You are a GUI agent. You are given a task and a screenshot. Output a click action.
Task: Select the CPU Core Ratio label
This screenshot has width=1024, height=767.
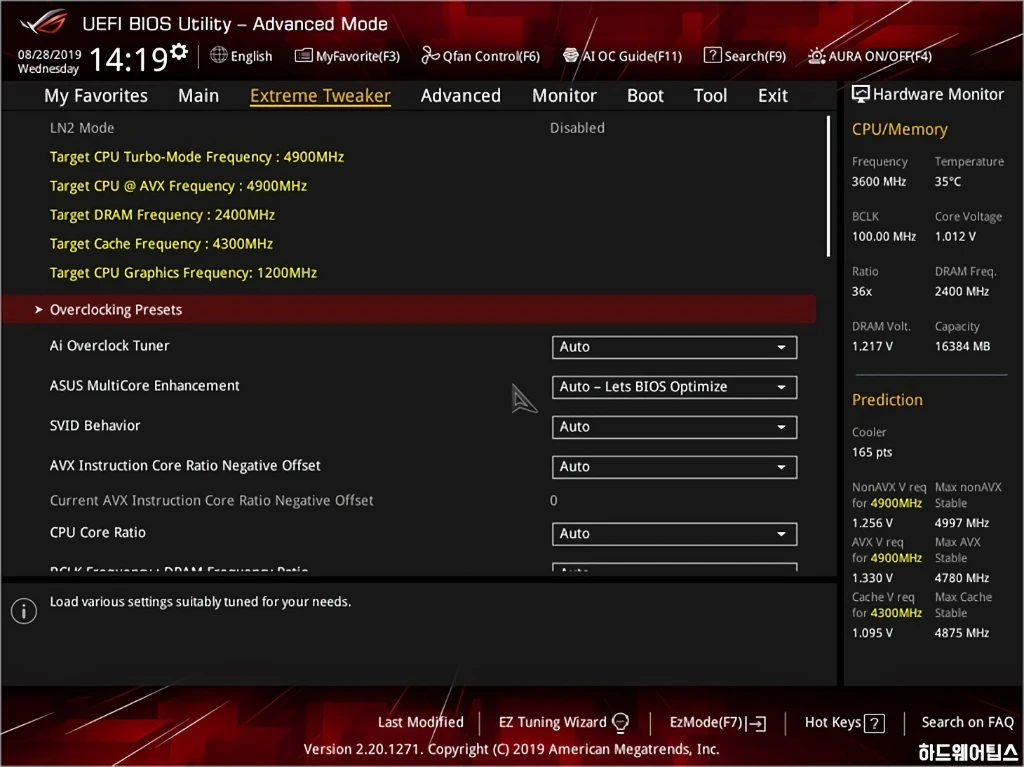click(97, 532)
